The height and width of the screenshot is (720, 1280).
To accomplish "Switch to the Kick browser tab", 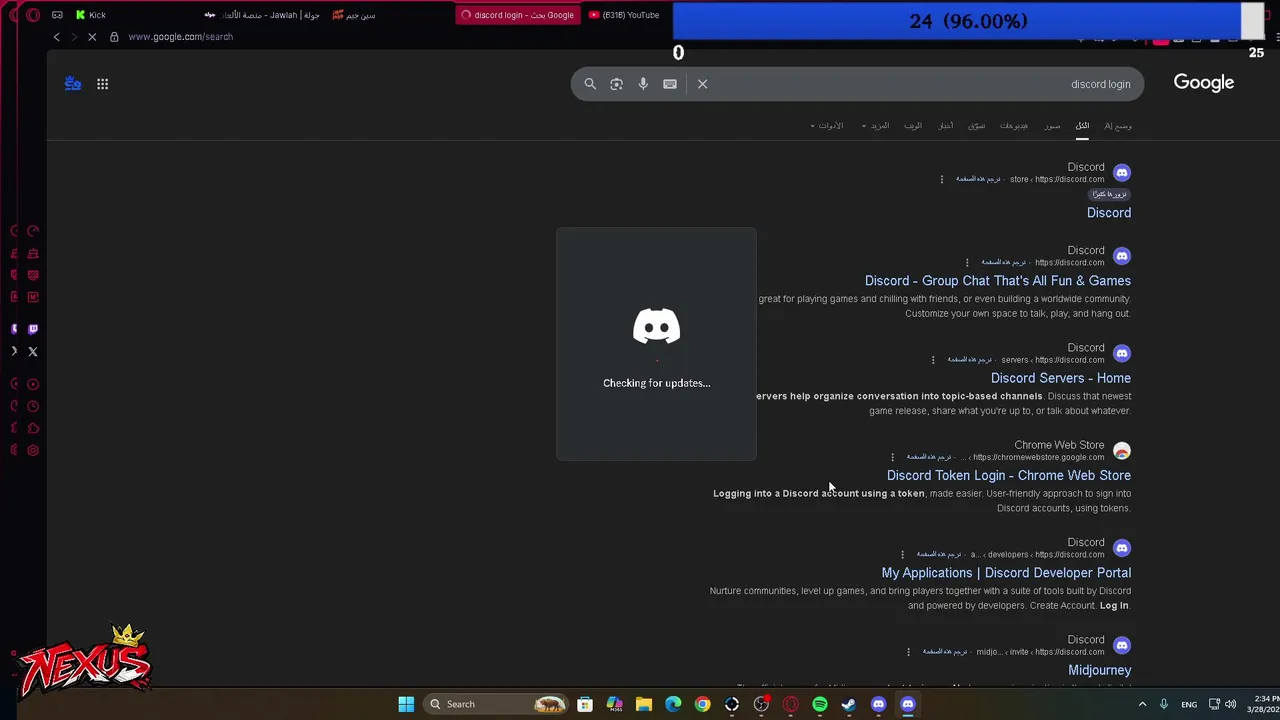I will 90,15.
